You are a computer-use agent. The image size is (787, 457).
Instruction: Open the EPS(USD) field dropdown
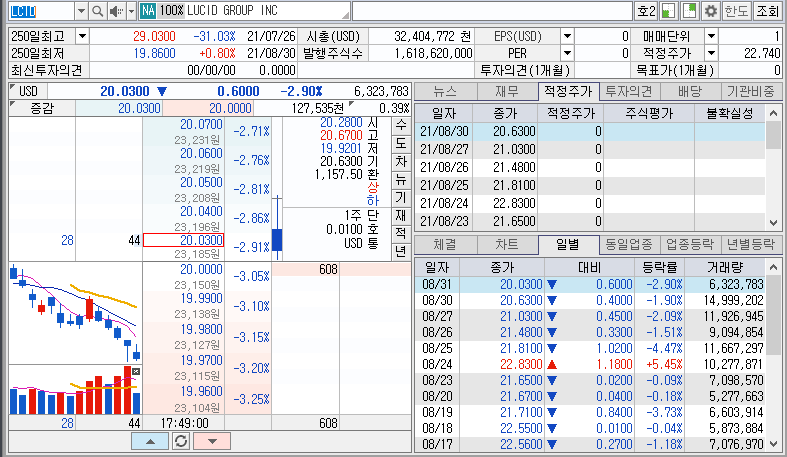pyautogui.click(x=567, y=36)
